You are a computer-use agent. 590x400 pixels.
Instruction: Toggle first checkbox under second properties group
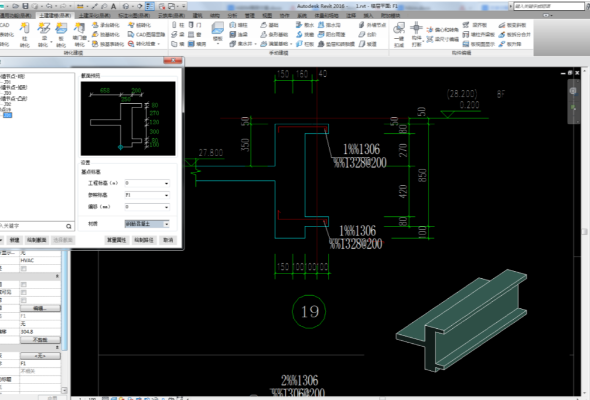click(24, 284)
